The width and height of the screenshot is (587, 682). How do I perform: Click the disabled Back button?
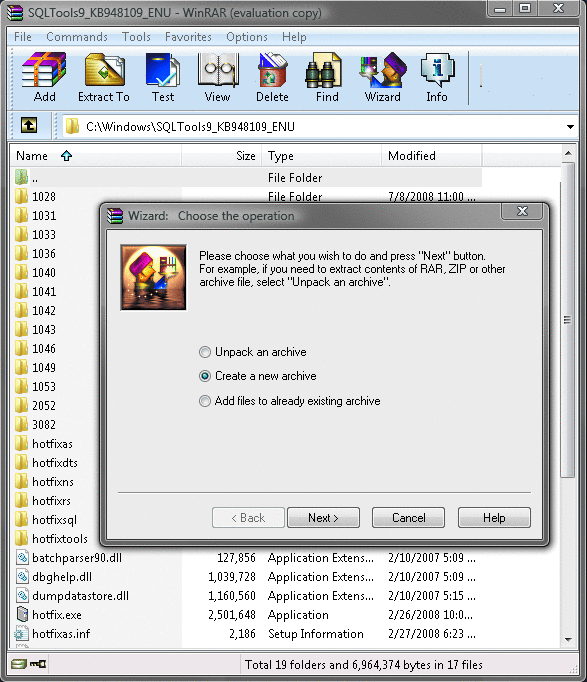(248, 518)
